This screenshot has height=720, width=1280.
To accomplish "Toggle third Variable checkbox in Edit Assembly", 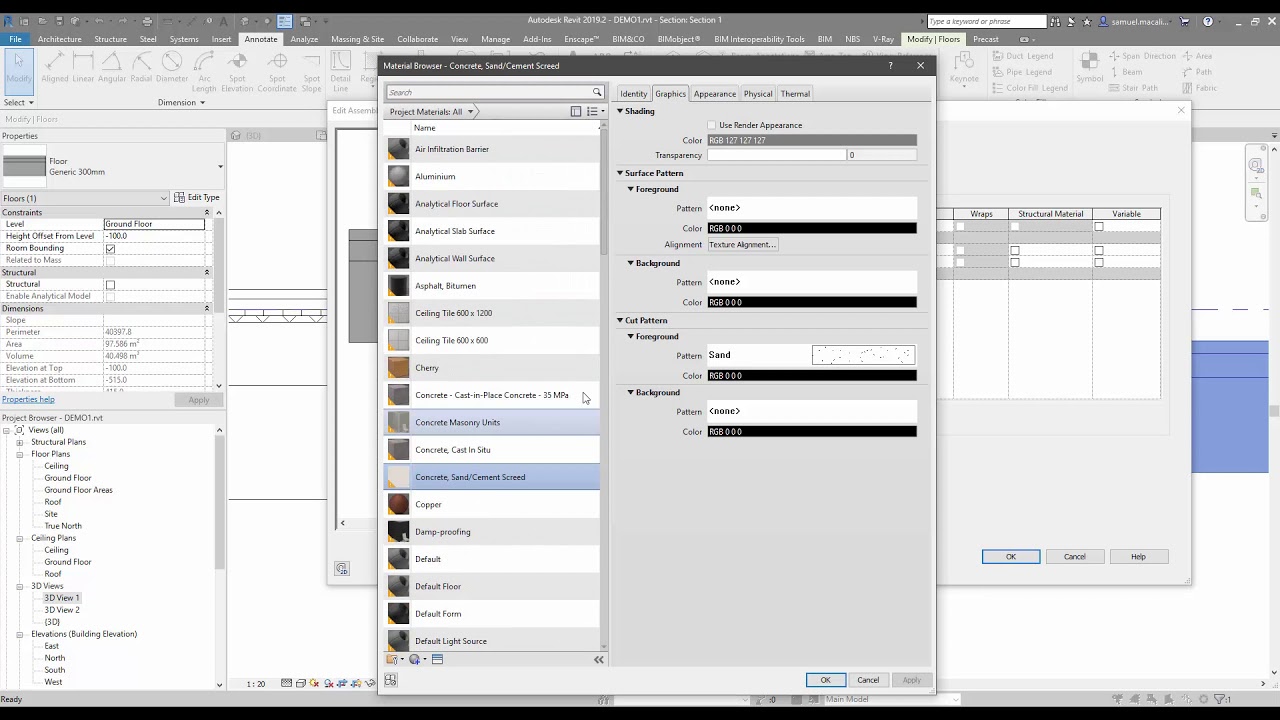I will [1098, 262].
